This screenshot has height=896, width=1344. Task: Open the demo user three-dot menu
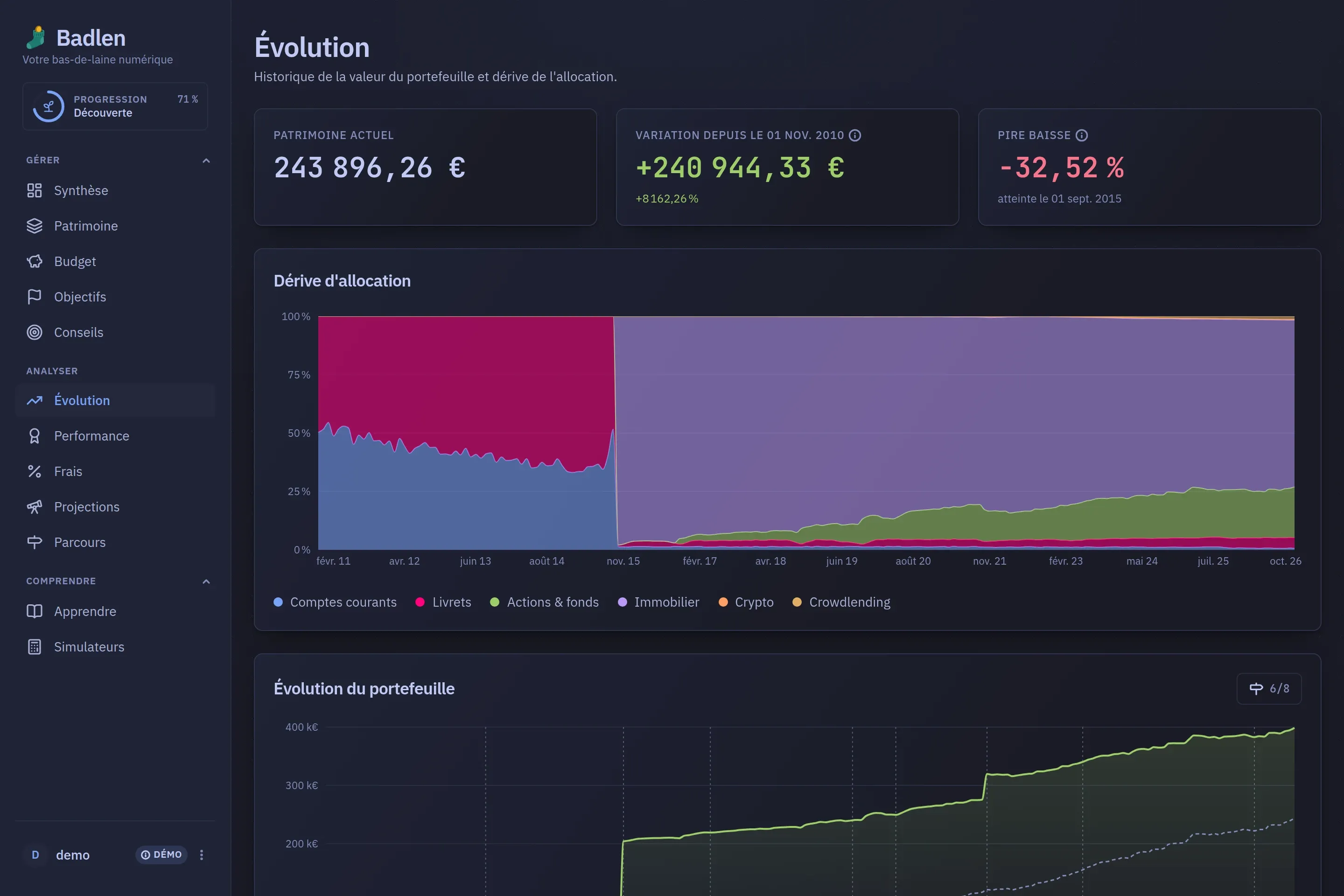(x=201, y=855)
